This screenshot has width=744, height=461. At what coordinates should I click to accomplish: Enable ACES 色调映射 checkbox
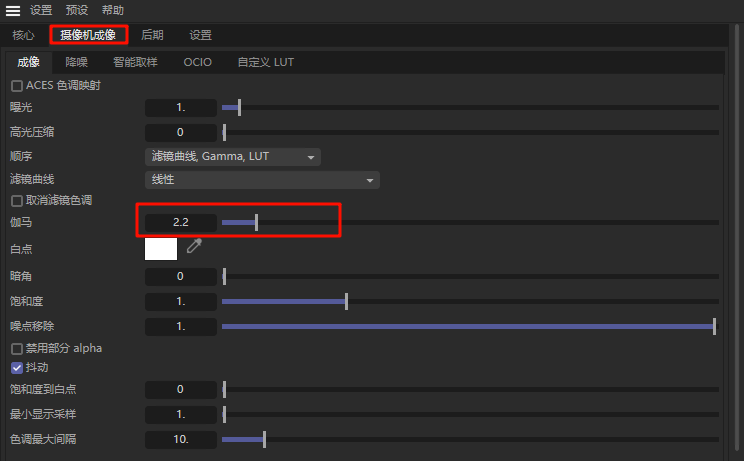[16, 86]
